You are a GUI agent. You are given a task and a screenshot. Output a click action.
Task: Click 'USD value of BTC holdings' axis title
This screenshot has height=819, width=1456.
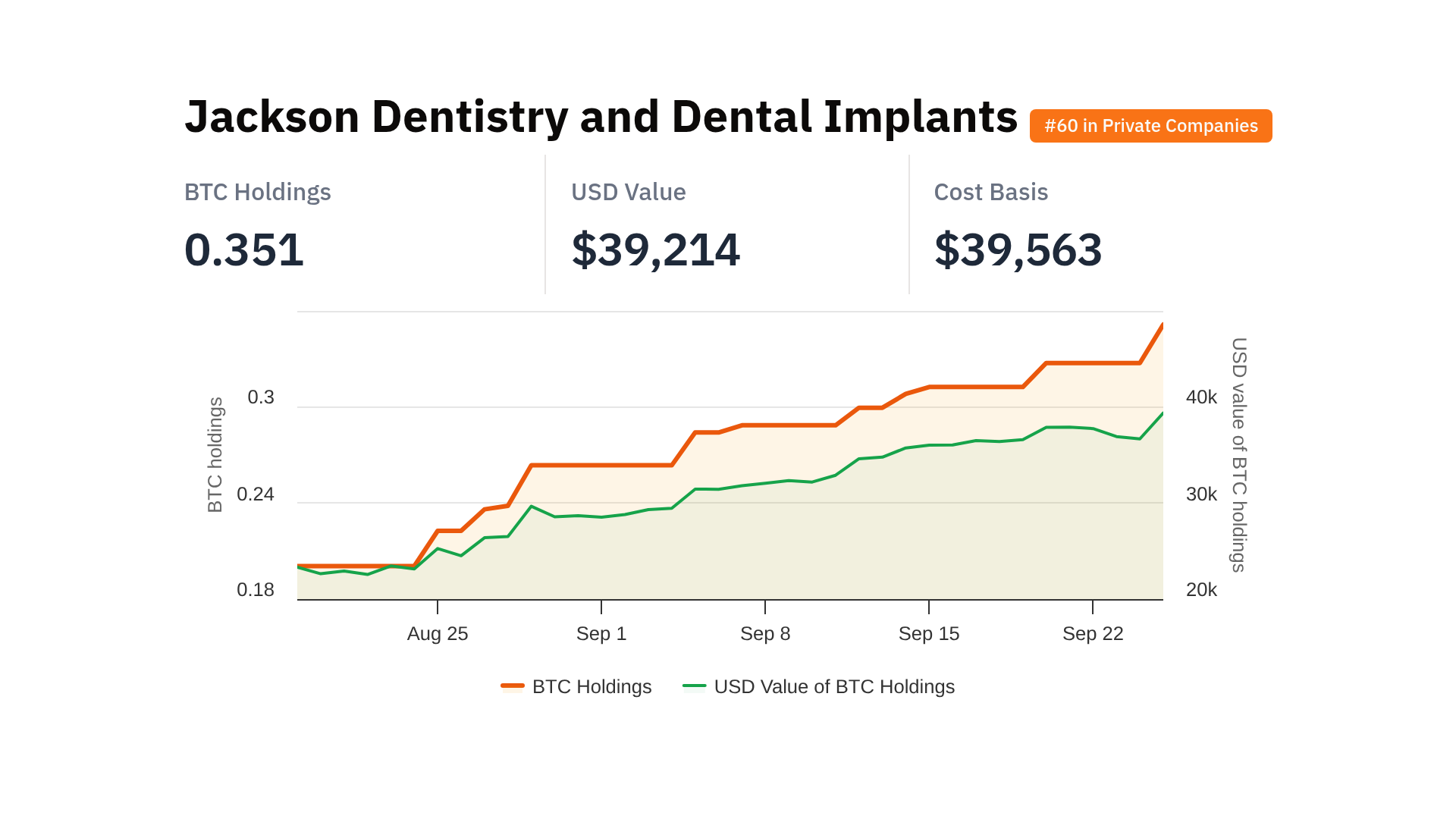pos(1238,455)
